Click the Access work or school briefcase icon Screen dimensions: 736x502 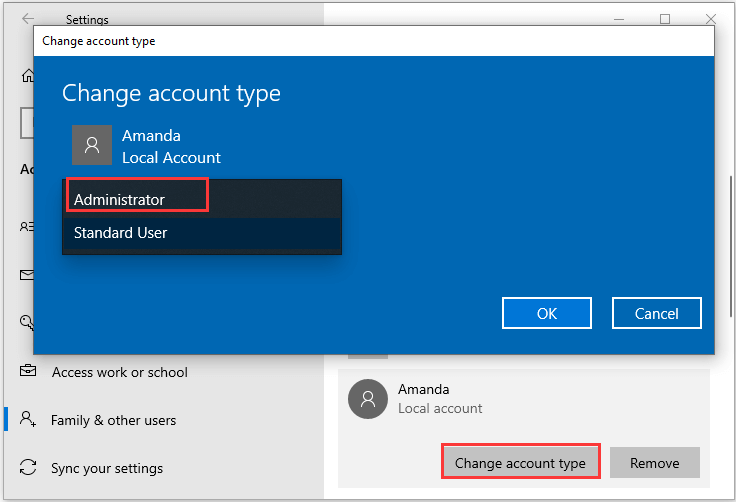(x=28, y=371)
